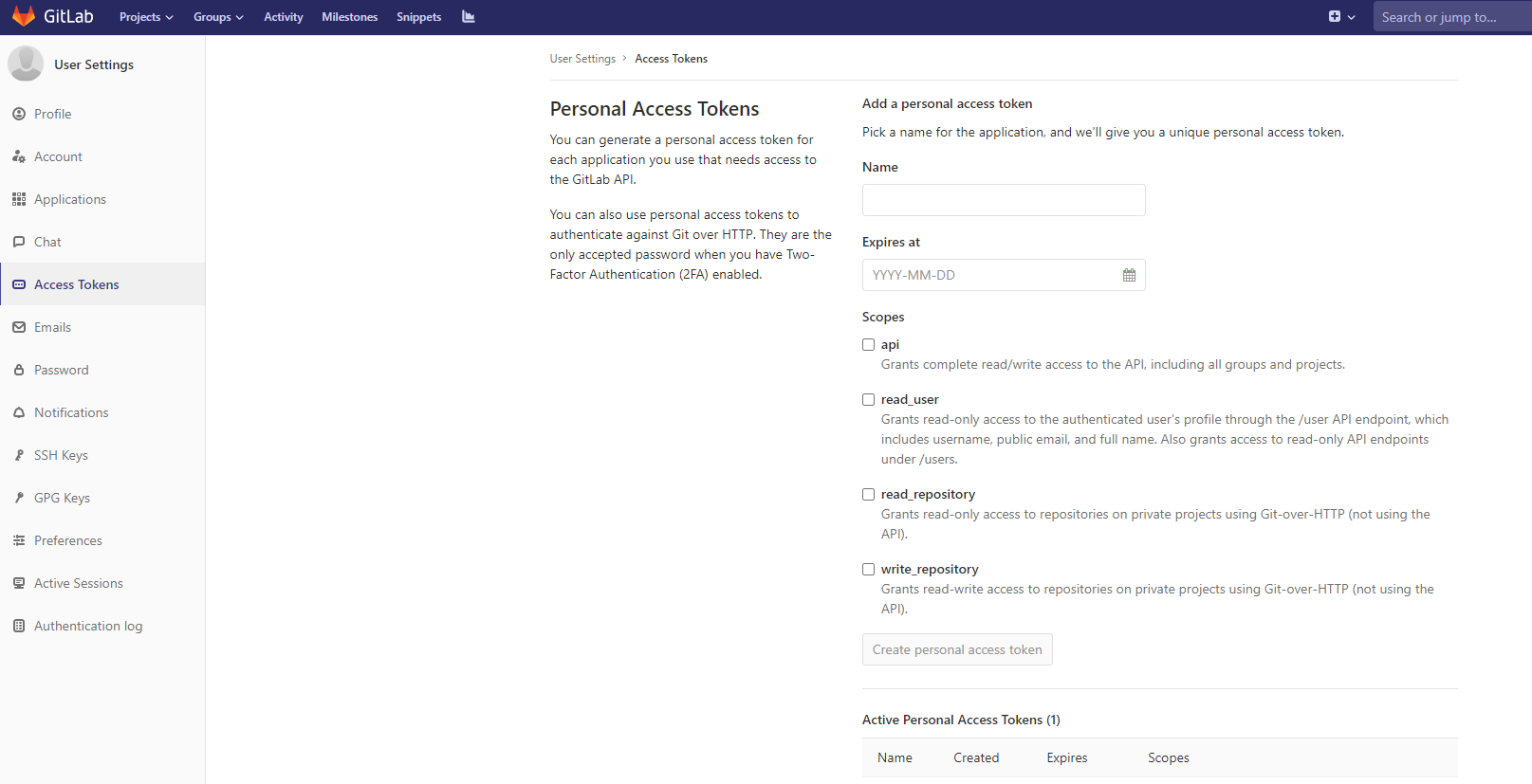Click the GPG Keys key icon
The width and height of the screenshot is (1532, 784).
tap(19, 498)
